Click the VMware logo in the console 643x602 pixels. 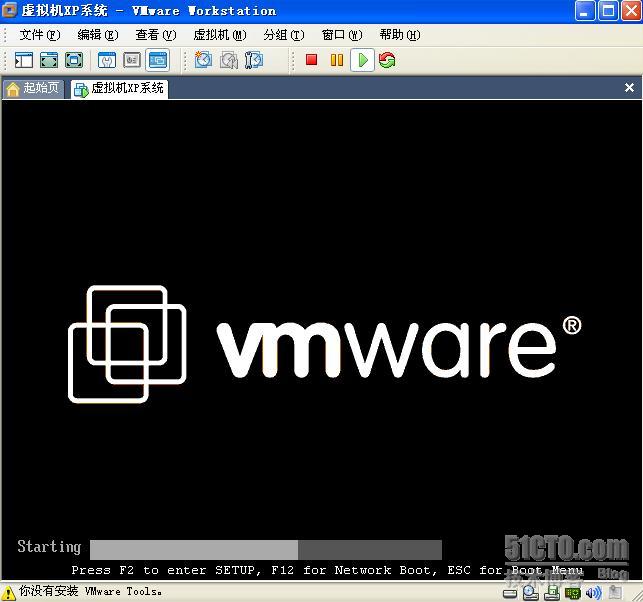(x=324, y=344)
